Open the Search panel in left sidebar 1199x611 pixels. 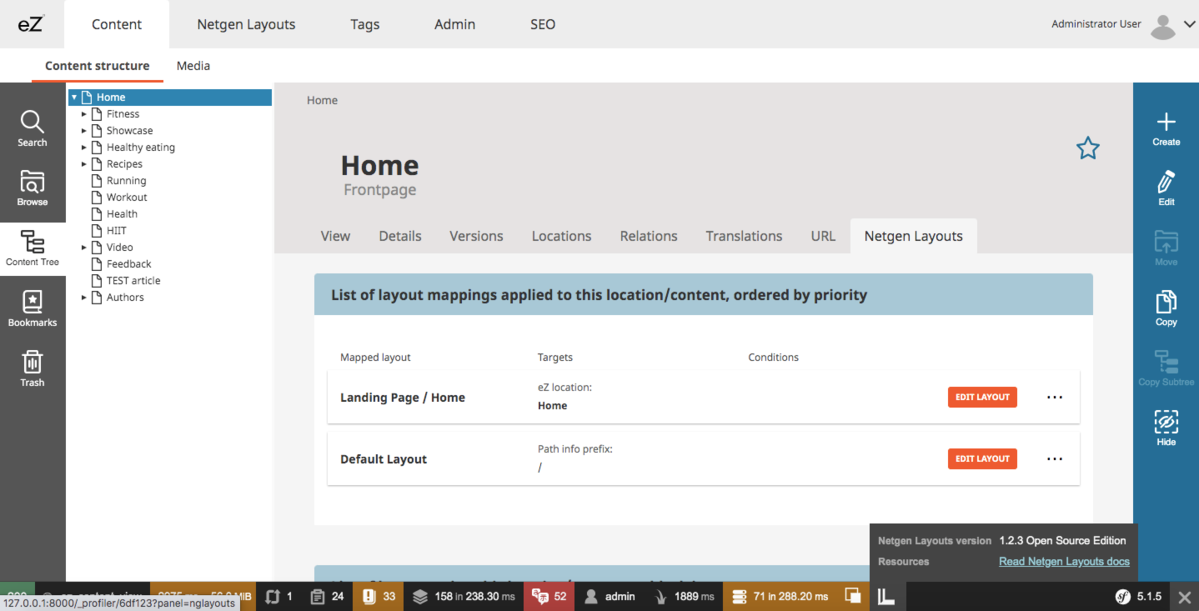click(x=32, y=128)
